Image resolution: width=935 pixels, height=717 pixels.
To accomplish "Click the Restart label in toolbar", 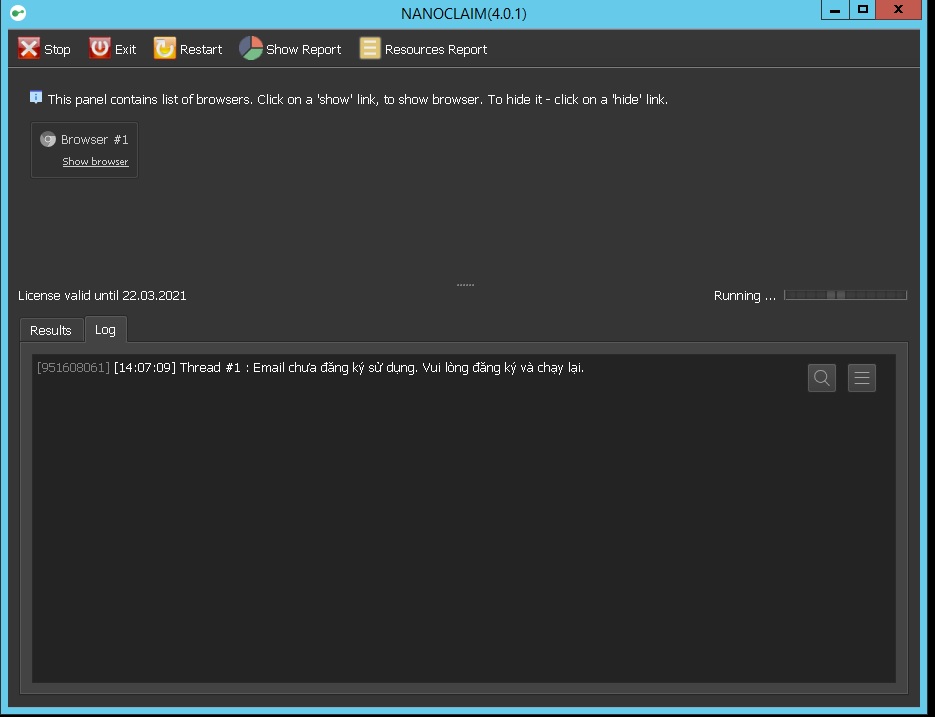I will [201, 50].
